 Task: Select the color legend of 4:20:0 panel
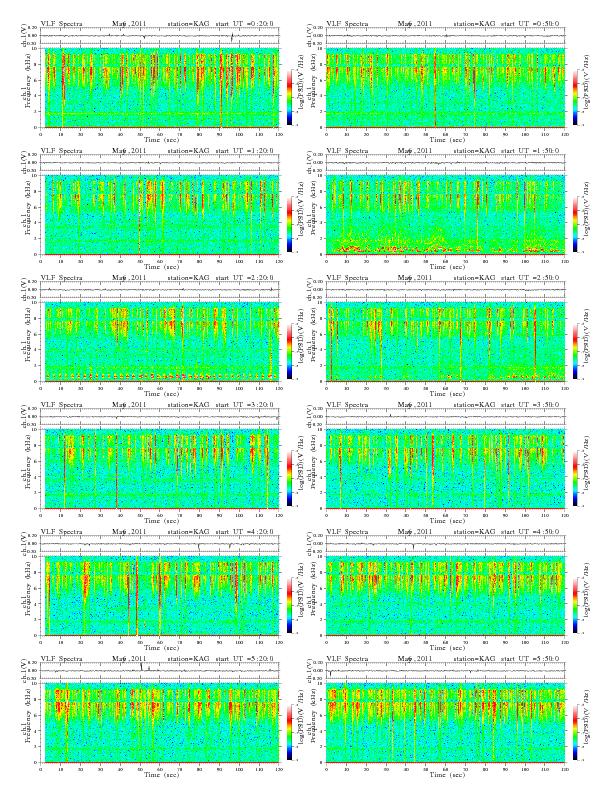coord(290,605)
